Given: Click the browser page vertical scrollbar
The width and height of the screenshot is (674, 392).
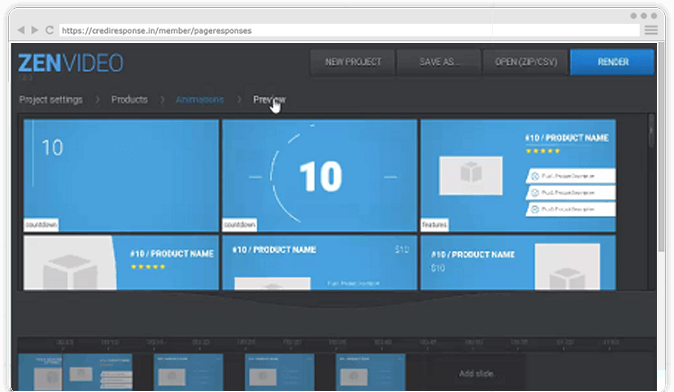Looking at the screenshot, I should [x=661, y=148].
